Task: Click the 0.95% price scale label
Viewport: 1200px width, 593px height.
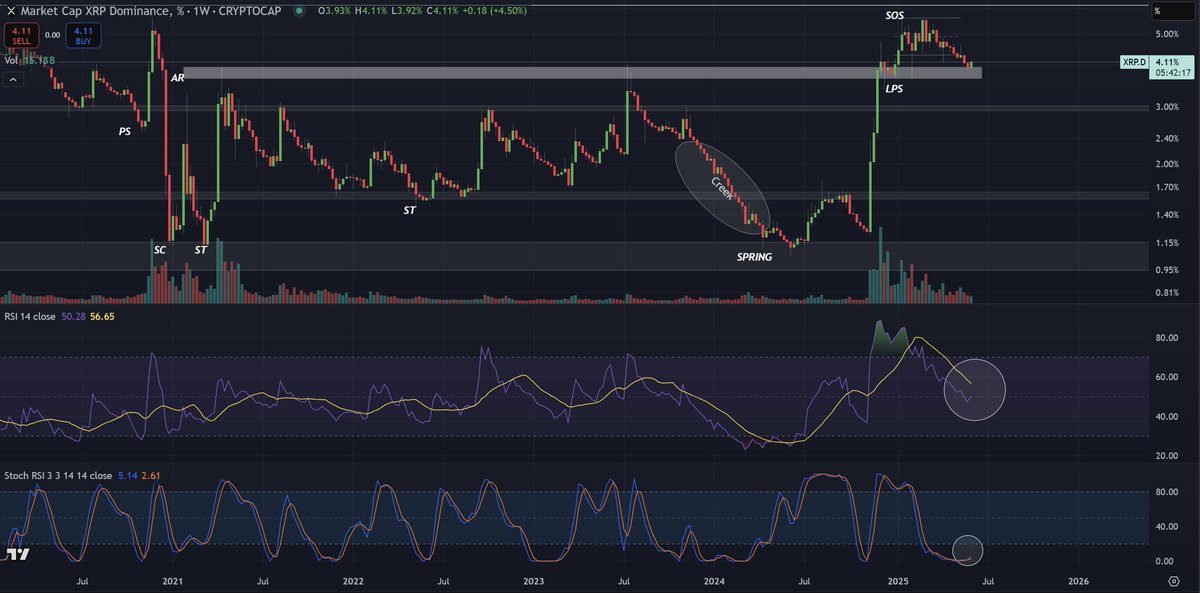Action: point(1168,270)
